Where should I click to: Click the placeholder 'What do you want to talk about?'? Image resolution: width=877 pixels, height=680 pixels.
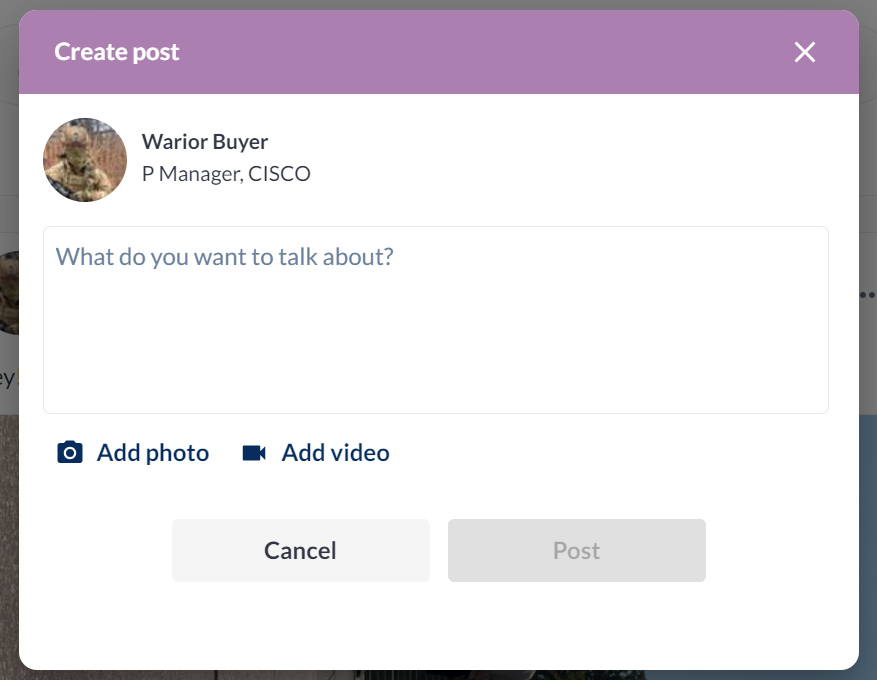[225, 257]
